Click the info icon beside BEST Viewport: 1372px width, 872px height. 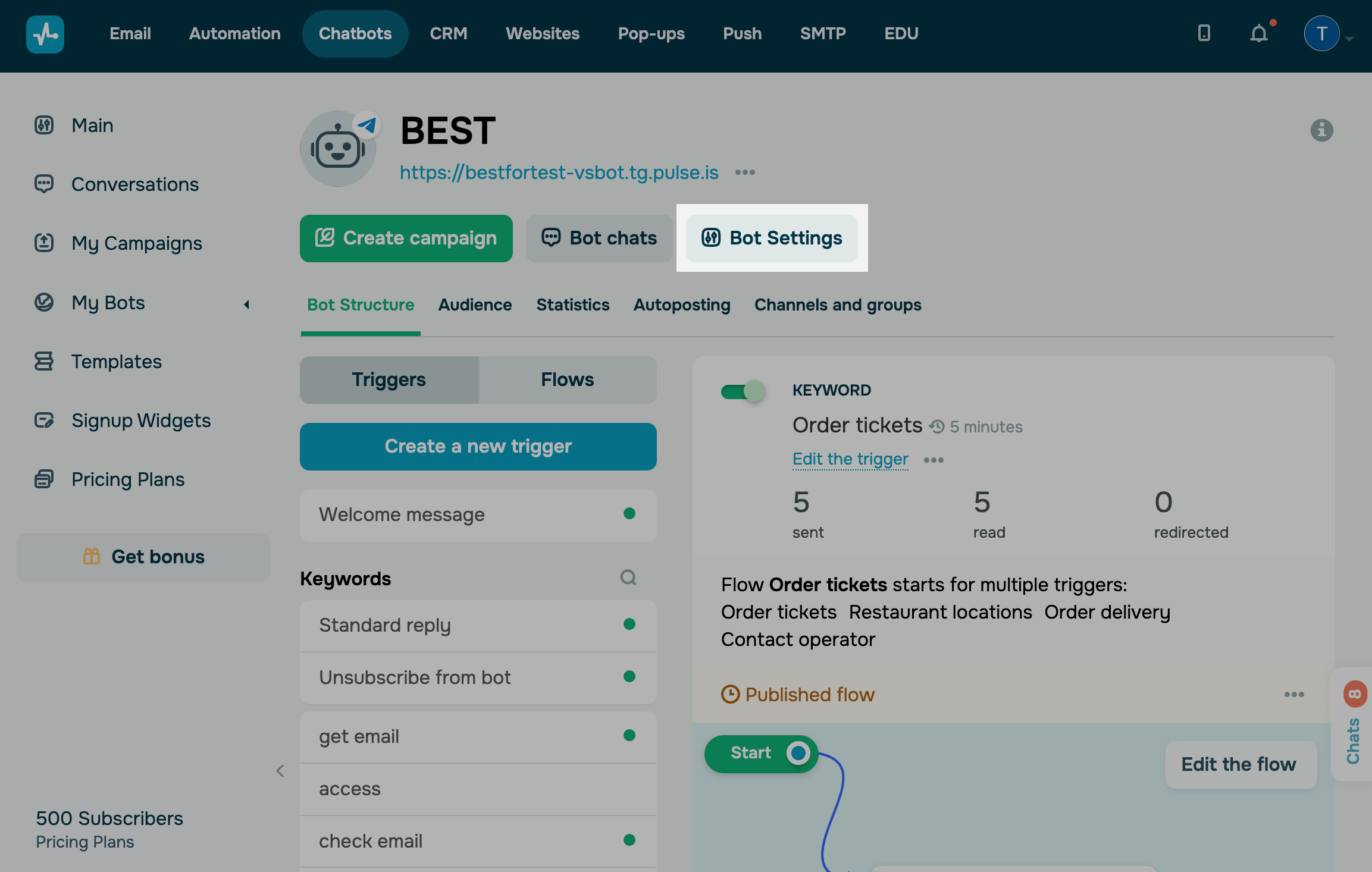pos(1321,130)
